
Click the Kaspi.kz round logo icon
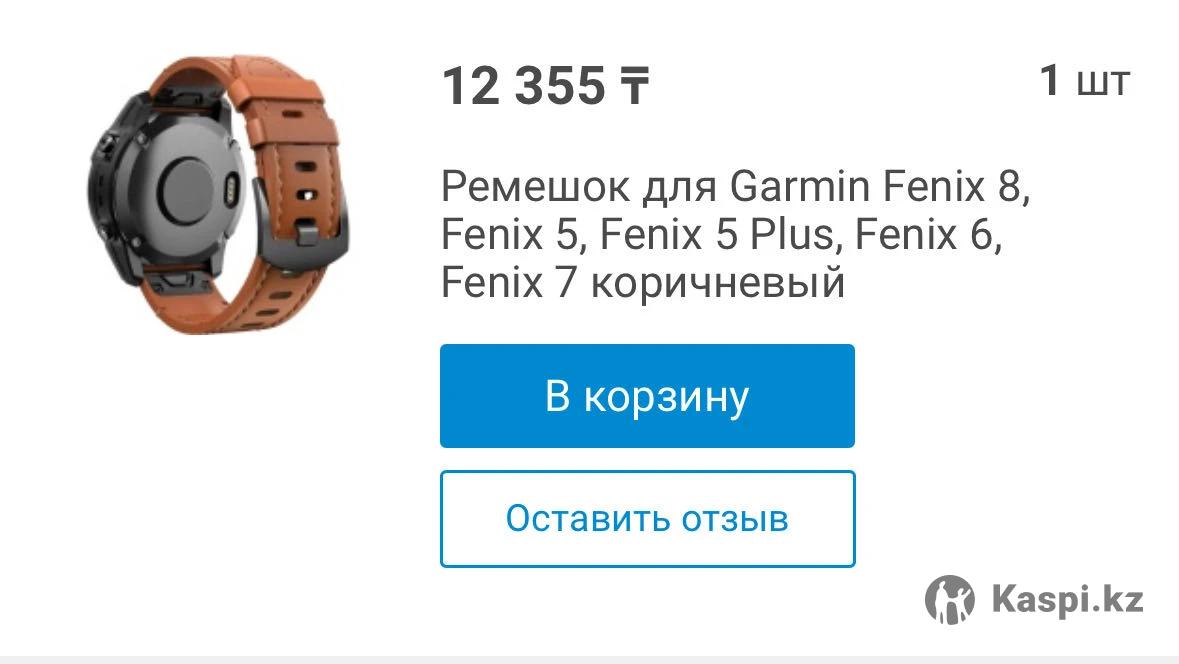click(x=950, y=599)
